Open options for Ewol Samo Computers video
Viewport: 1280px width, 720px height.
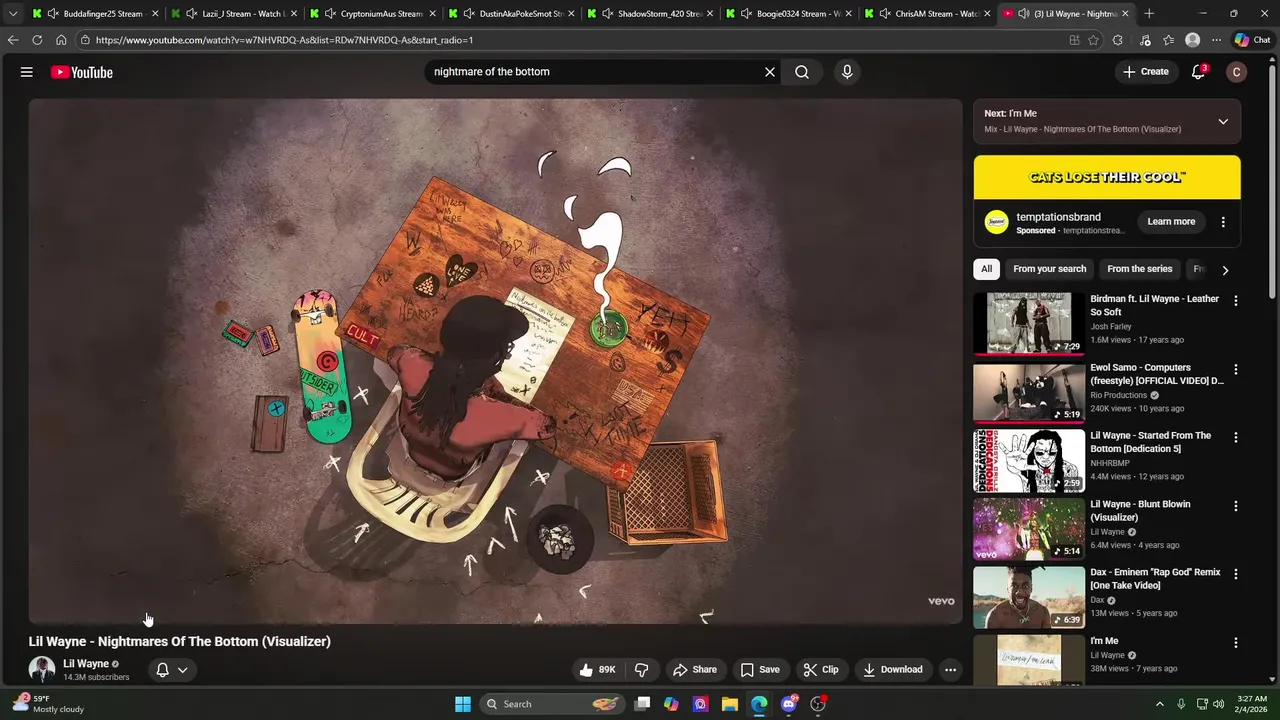click(x=1236, y=370)
